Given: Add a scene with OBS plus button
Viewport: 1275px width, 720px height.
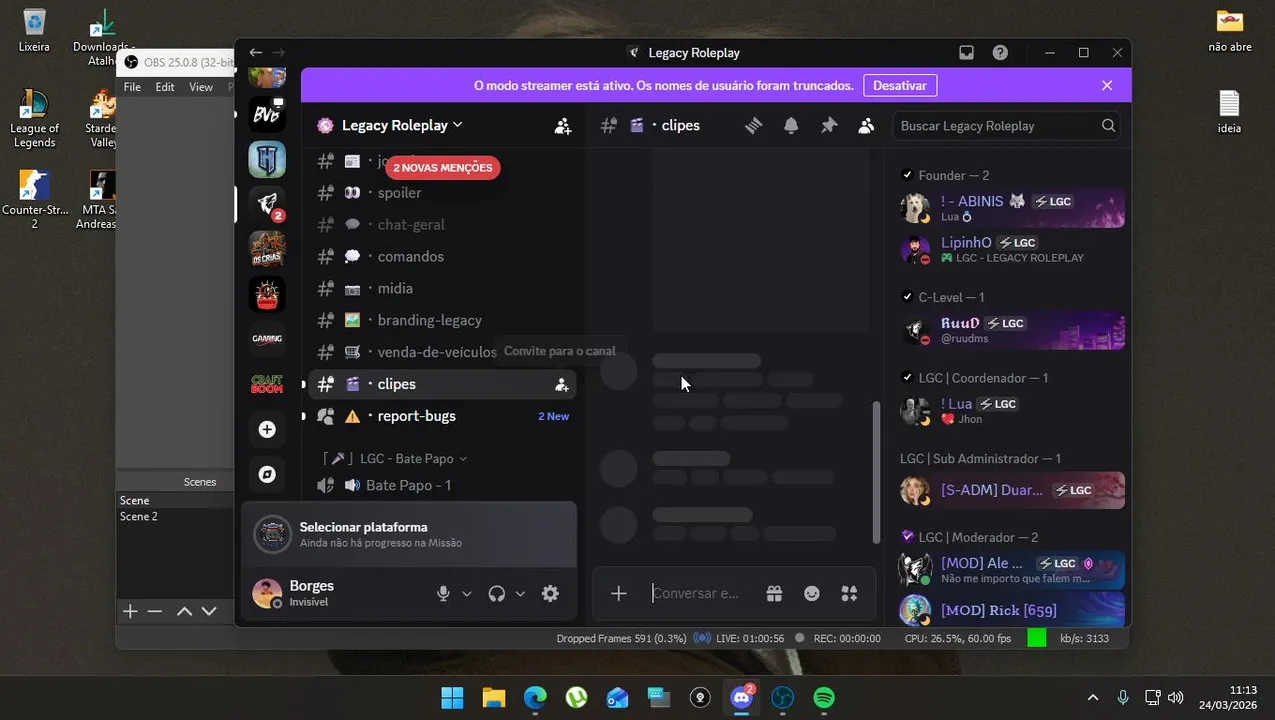Looking at the screenshot, I should point(130,611).
